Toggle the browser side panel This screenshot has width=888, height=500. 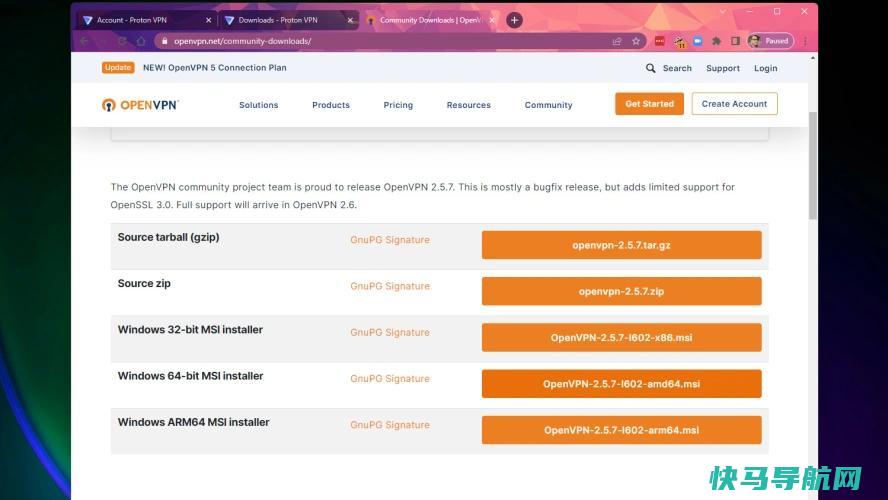[x=735, y=41]
